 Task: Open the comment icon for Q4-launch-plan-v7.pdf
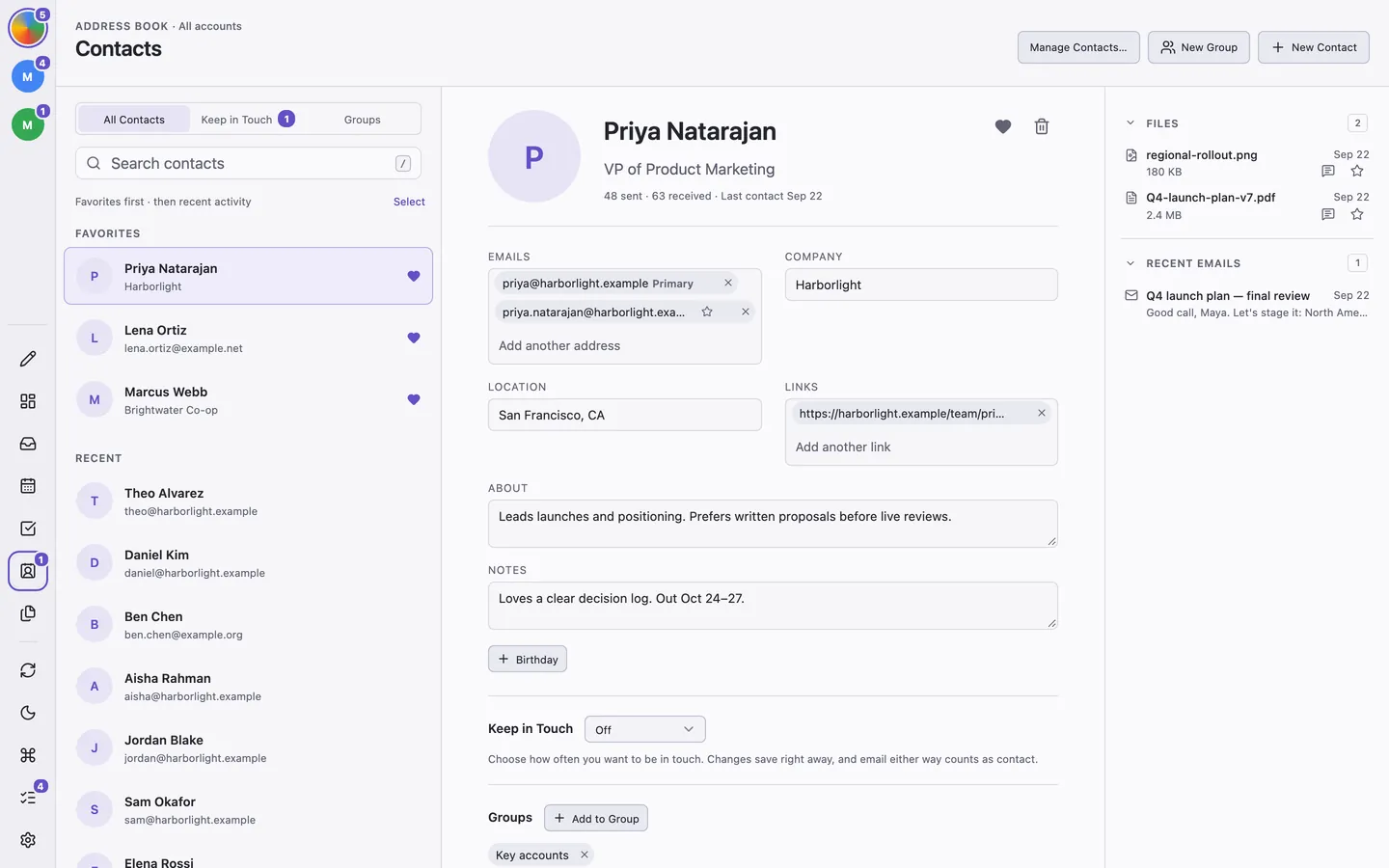[1328, 214]
